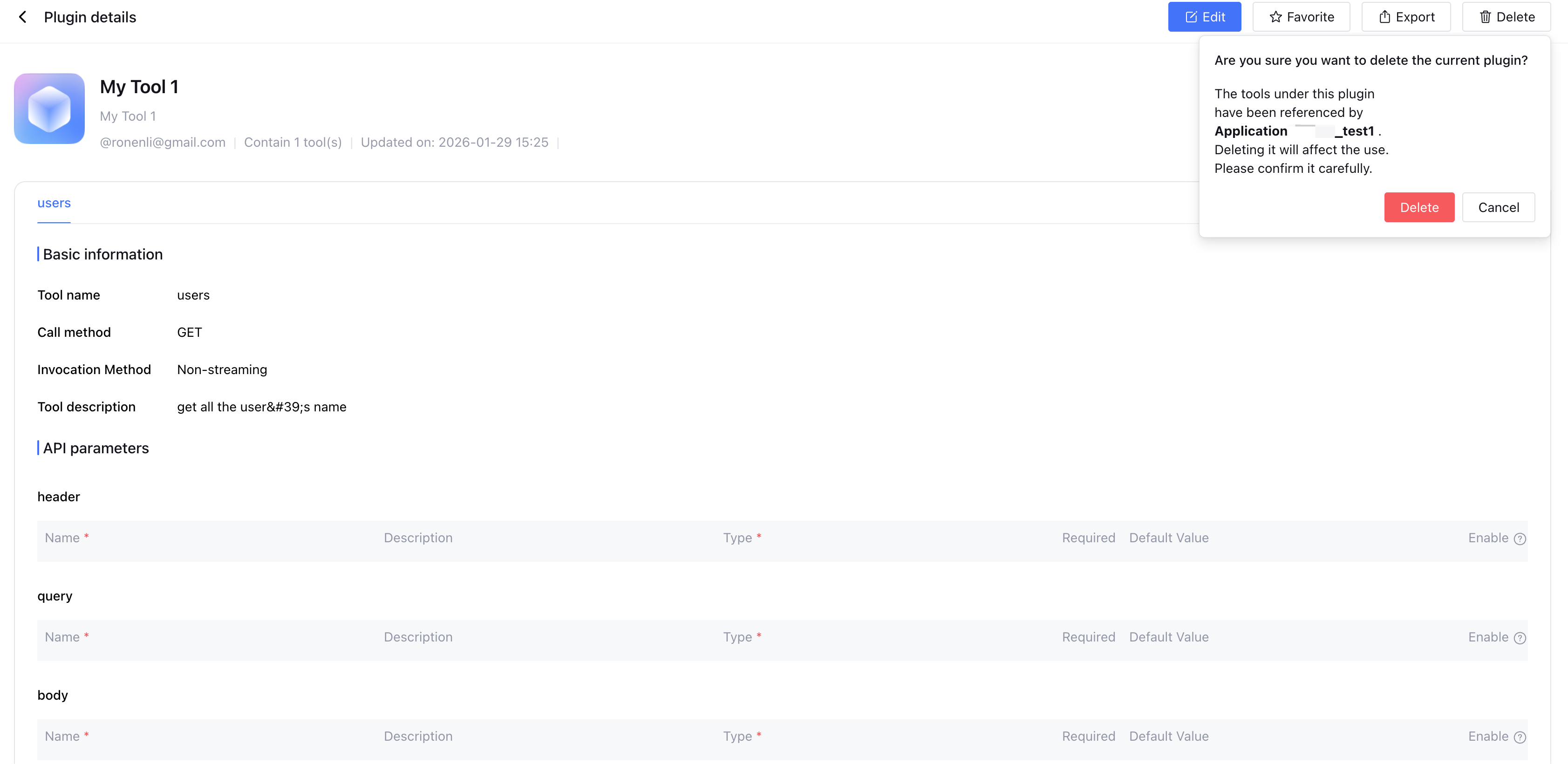Screen dimensions: 1568x764
Task: Click the query table Type column header
Action: click(737, 637)
